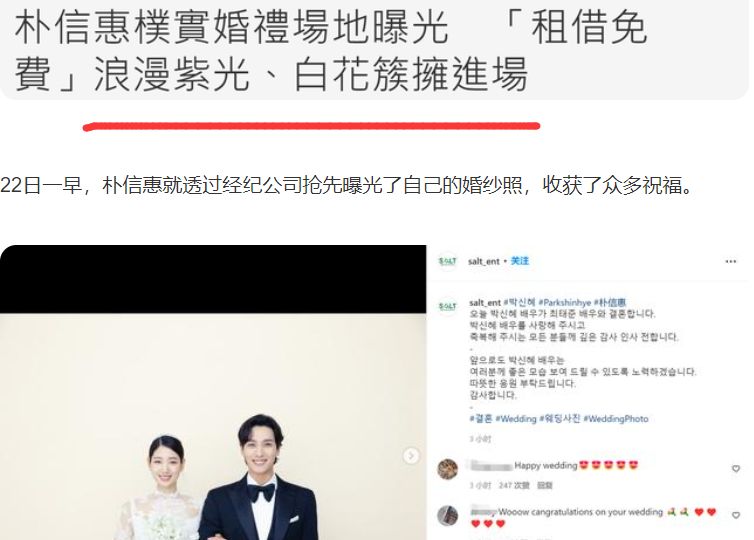Open the congratulations commenter's avatar
This screenshot has width=754, height=540.
tap(447, 515)
